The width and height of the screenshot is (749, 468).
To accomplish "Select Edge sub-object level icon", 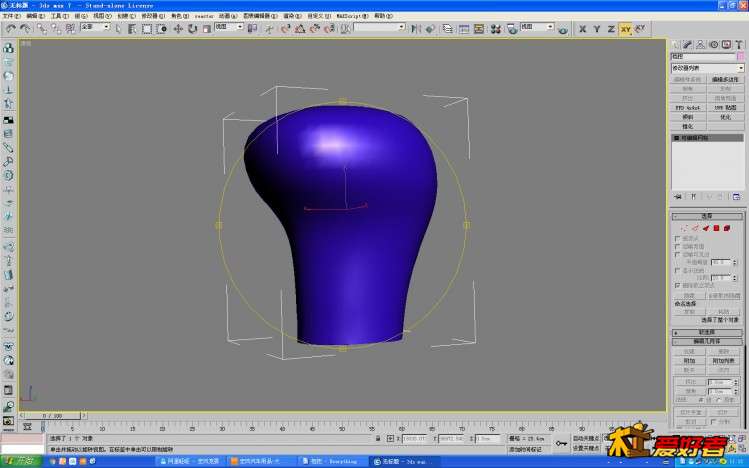I will click(x=696, y=228).
